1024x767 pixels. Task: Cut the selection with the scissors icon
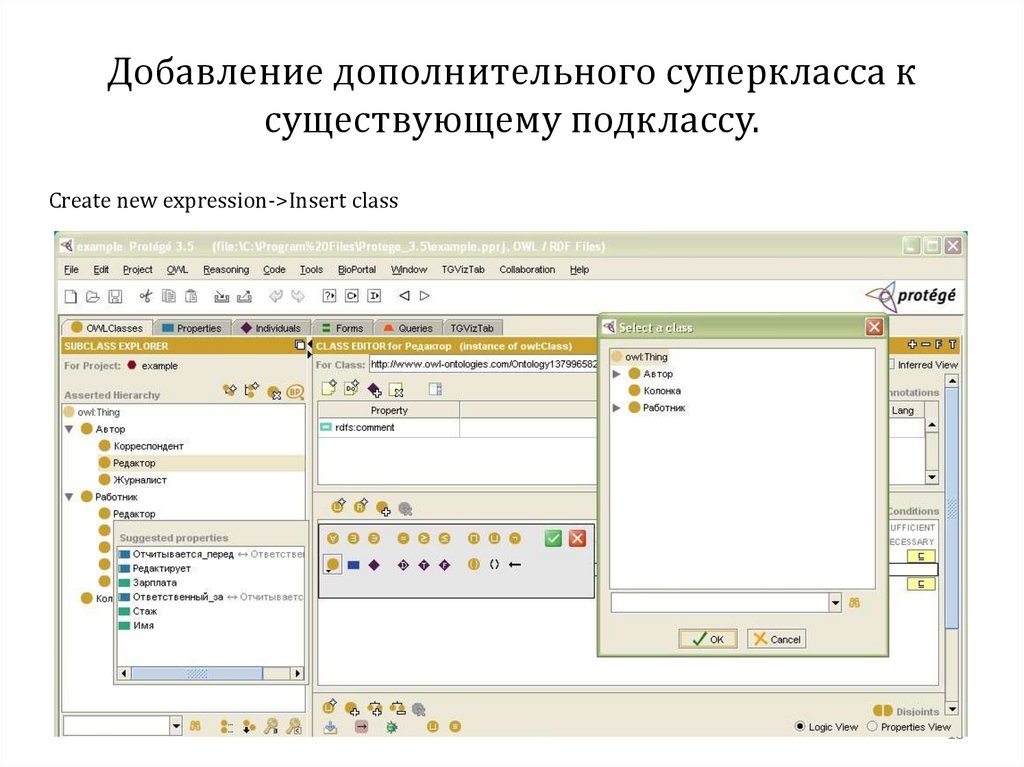click(145, 297)
